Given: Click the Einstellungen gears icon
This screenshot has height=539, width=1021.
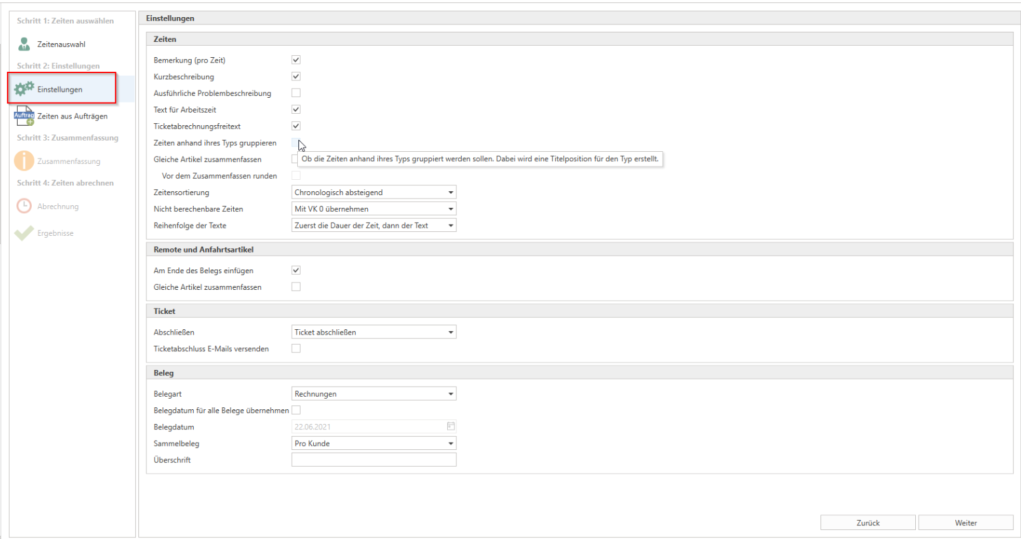Looking at the screenshot, I should [x=24, y=89].
